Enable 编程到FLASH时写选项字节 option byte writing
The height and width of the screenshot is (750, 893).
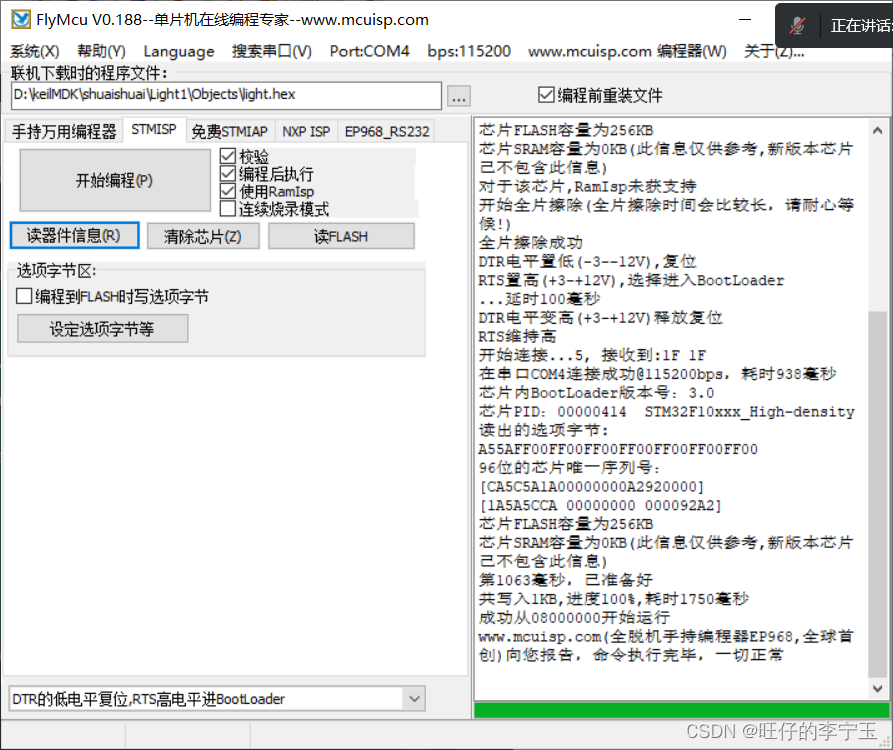[22, 297]
